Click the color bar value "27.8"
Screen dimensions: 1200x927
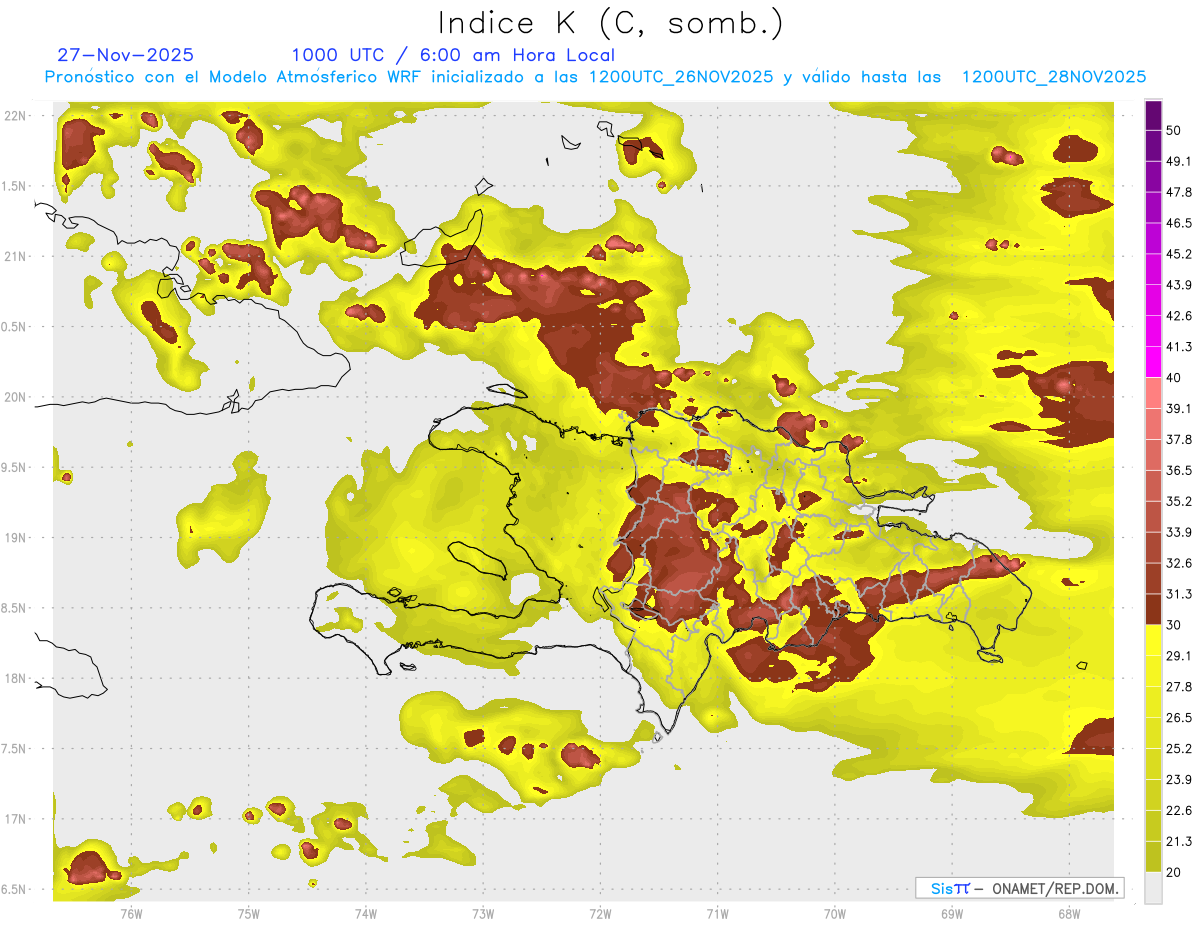[x=1179, y=687]
